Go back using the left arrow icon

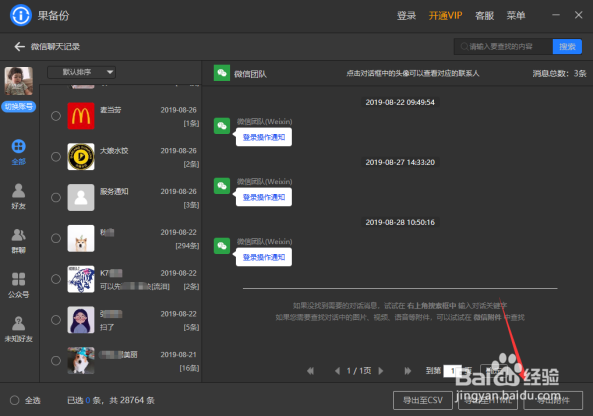[x=20, y=47]
